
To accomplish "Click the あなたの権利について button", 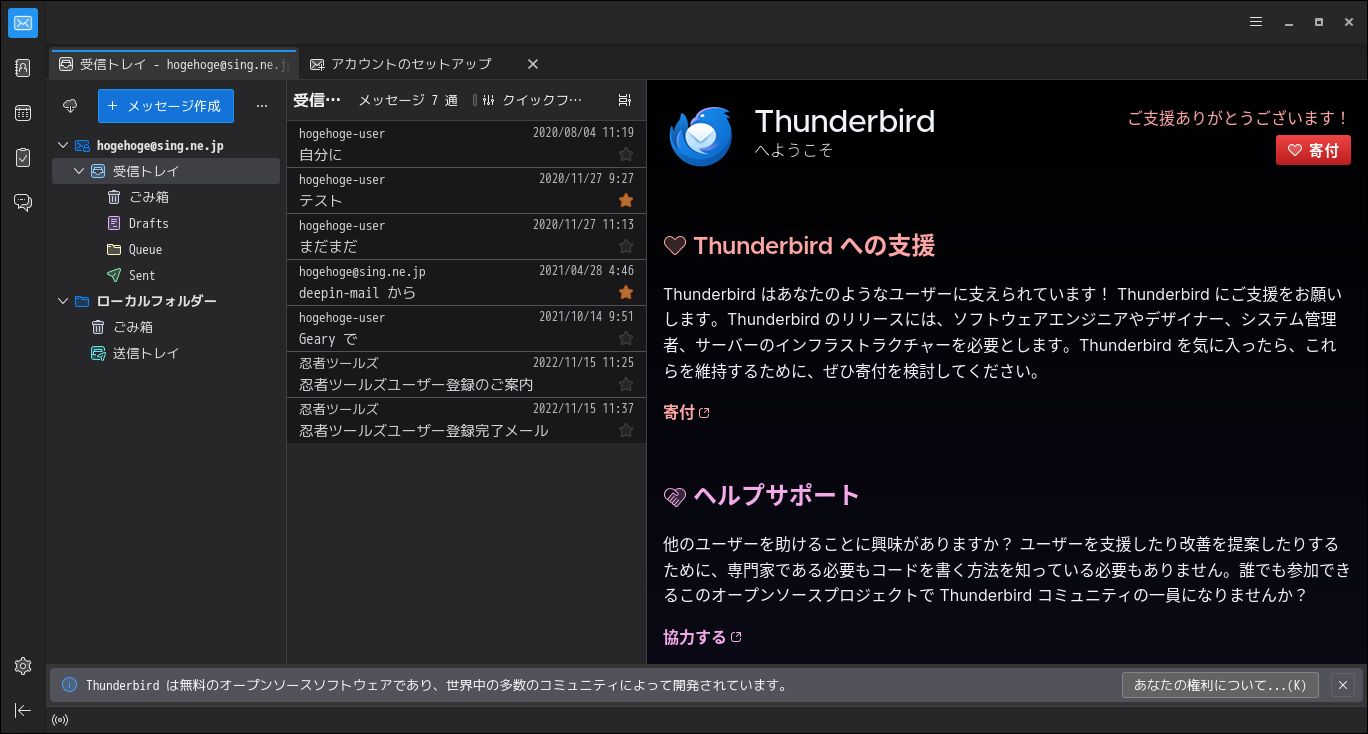I will [1220, 685].
